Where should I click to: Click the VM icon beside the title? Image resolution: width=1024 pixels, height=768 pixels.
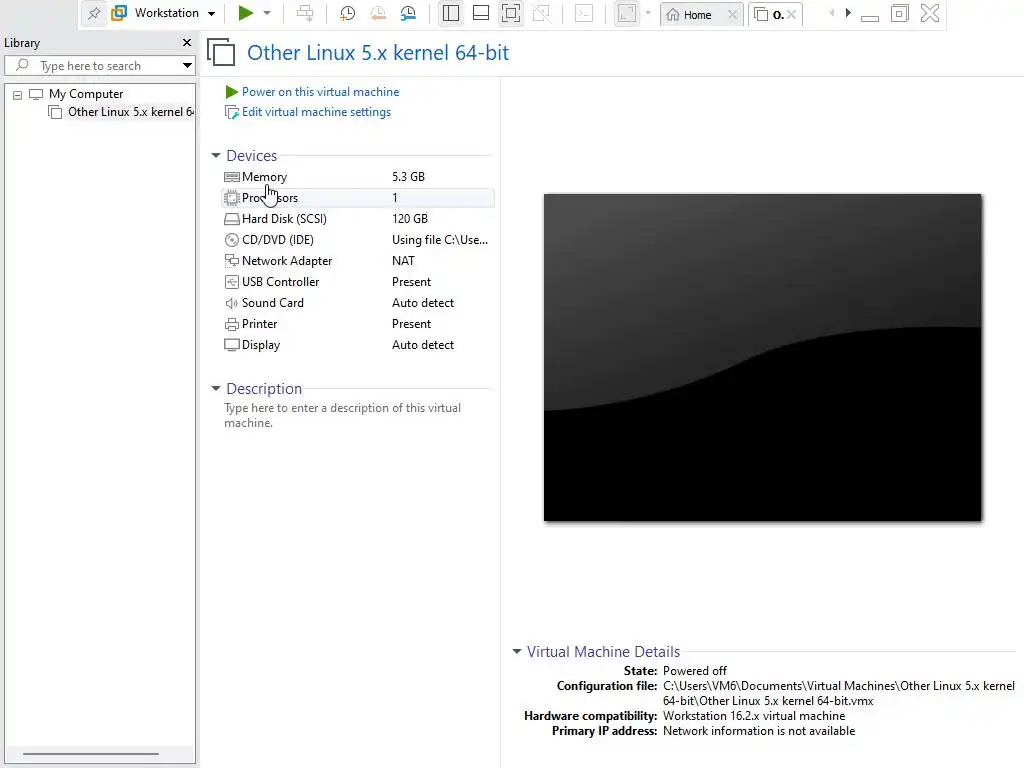pyautogui.click(x=221, y=52)
